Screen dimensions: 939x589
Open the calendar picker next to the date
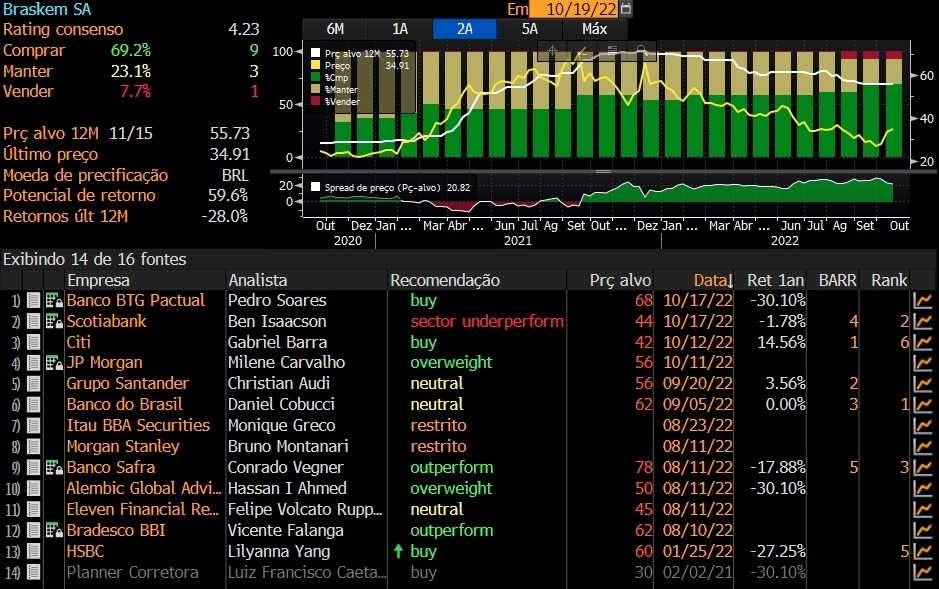(x=626, y=8)
